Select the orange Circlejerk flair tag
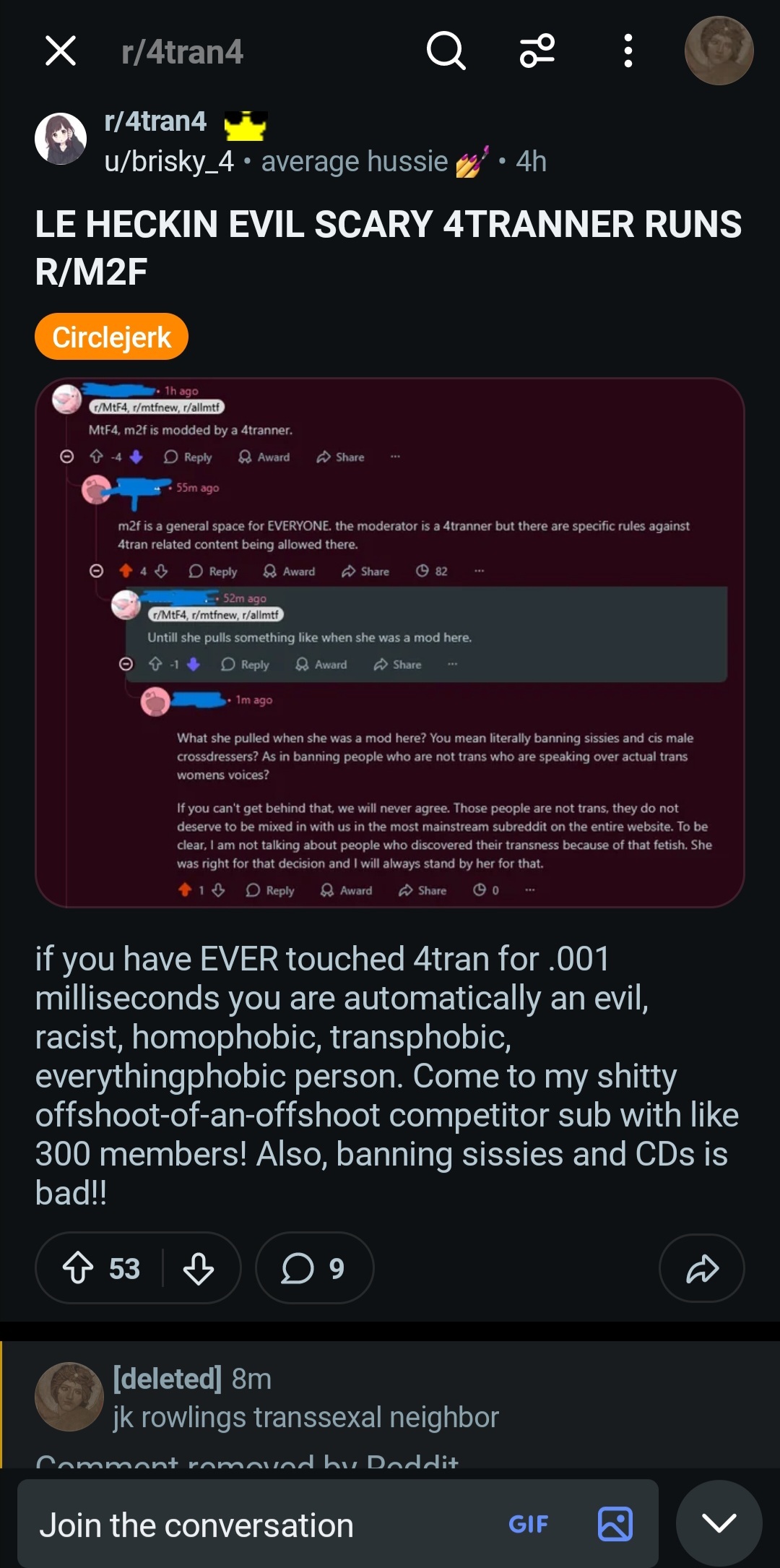The image size is (780, 1568). coord(111,337)
